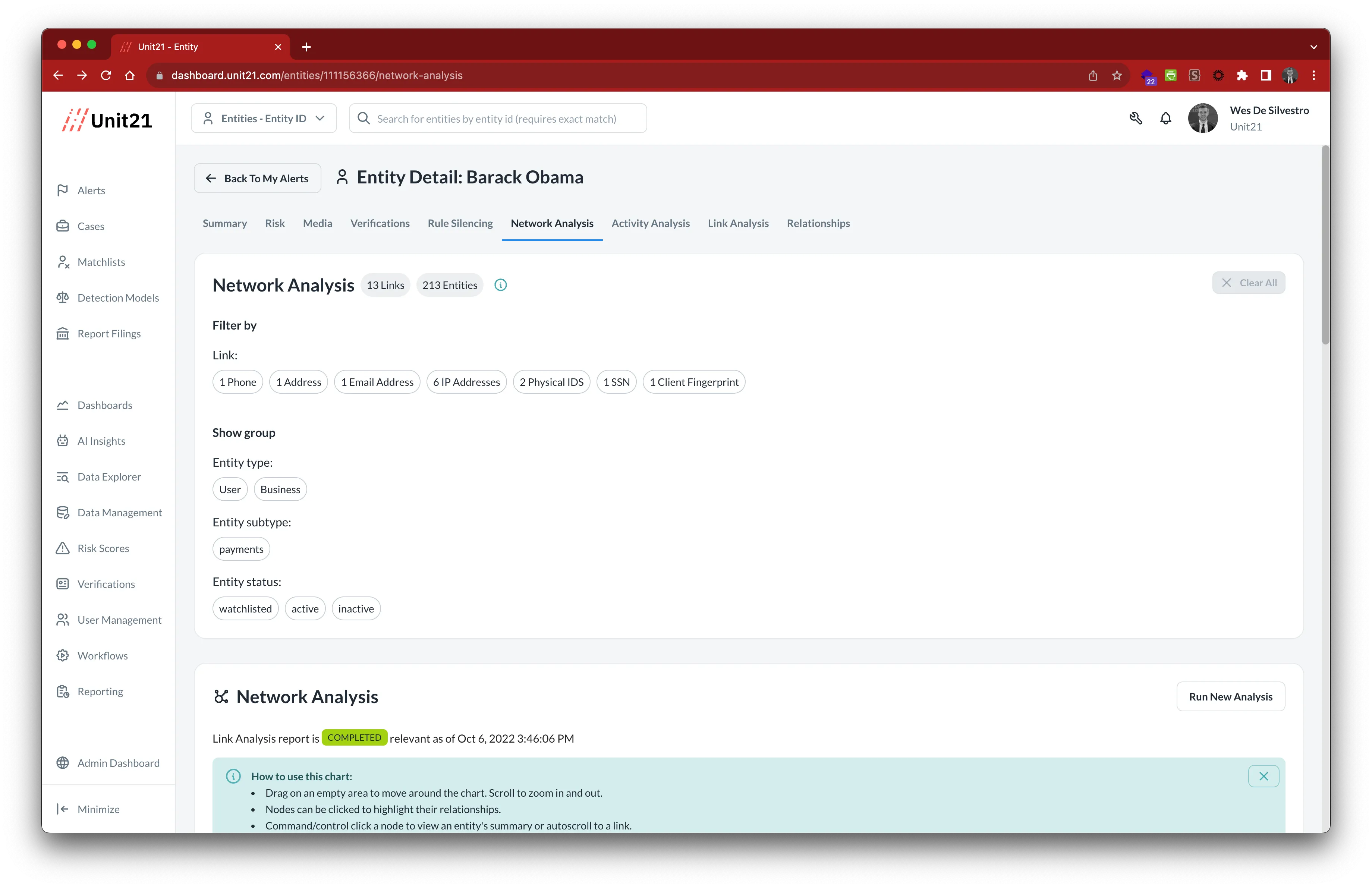Toggle the 6 IP Addresses link filter
Image resolution: width=1372 pixels, height=888 pixels.
point(466,382)
